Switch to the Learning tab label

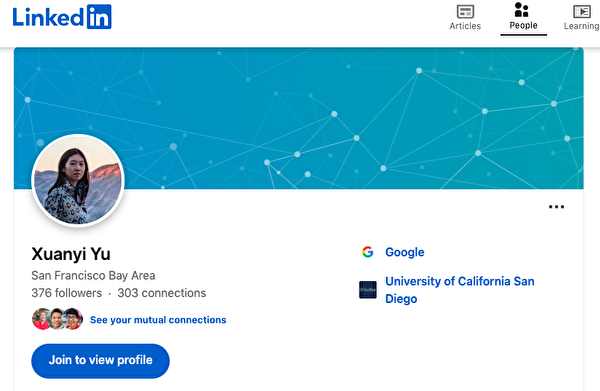point(582,26)
